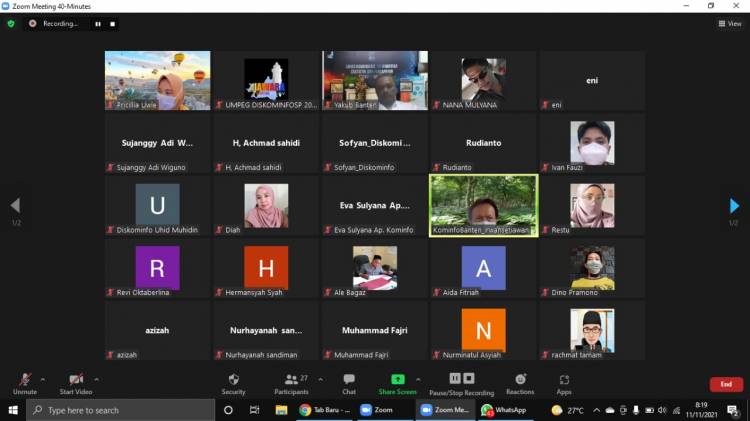Go to previous gallery page arrow
This screenshot has height=421, width=750.
pos(15,206)
